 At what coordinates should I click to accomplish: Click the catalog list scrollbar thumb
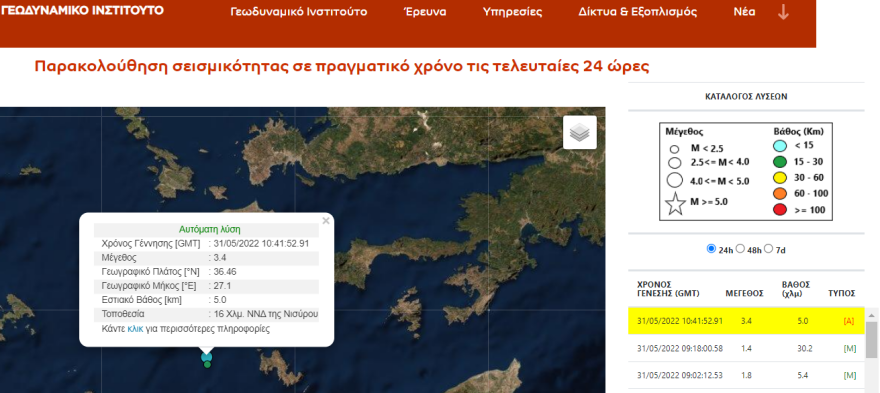click(x=872, y=339)
